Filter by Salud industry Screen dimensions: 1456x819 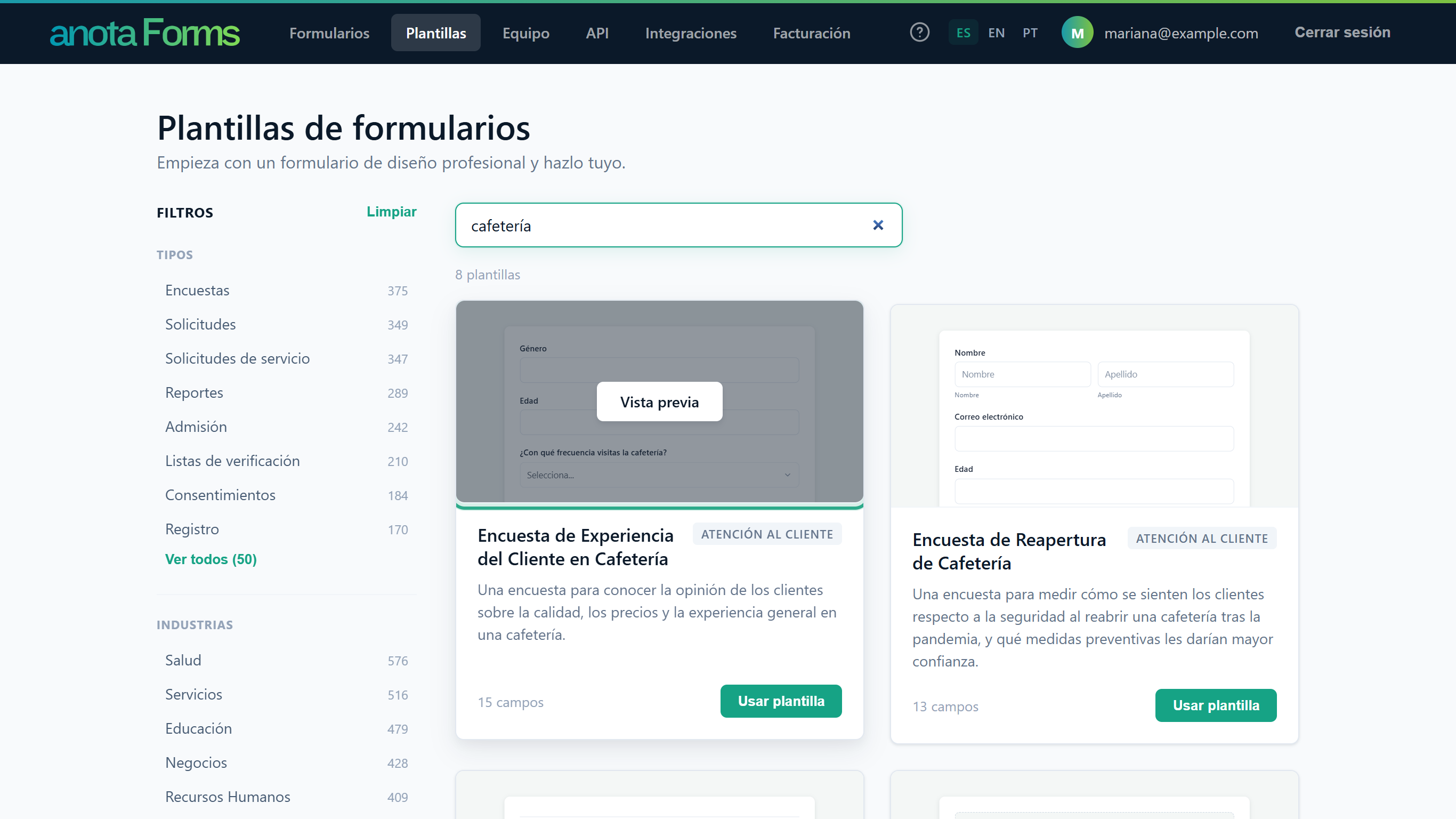click(x=286, y=661)
